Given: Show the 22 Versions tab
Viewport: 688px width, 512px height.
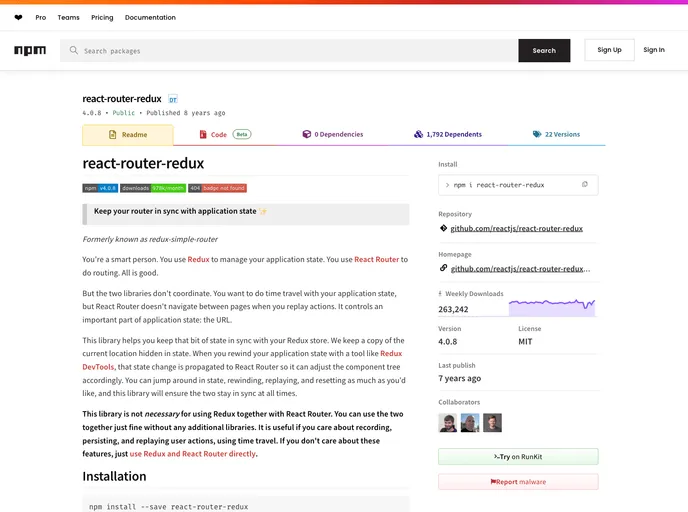Looking at the screenshot, I should [556, 134].
